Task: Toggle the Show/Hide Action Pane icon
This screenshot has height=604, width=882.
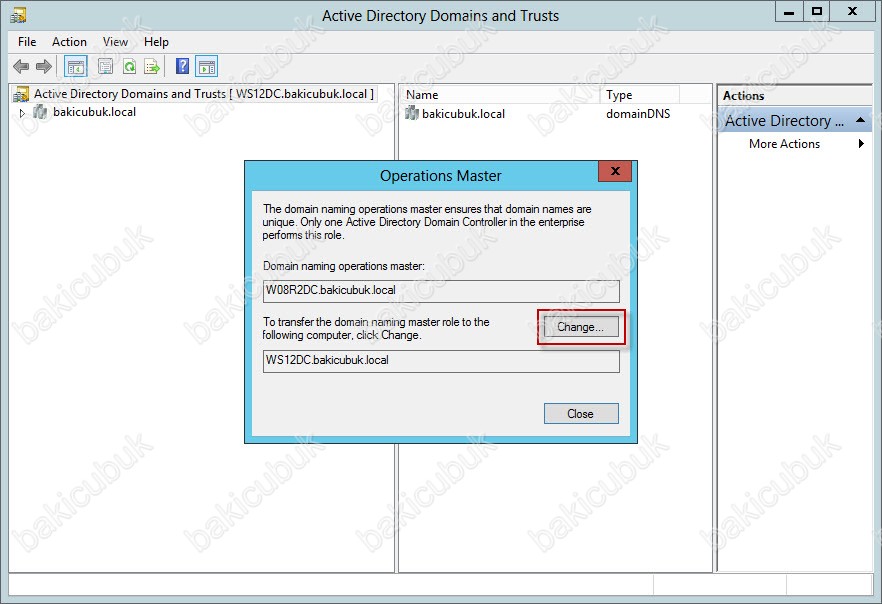Action: (206, 67)
